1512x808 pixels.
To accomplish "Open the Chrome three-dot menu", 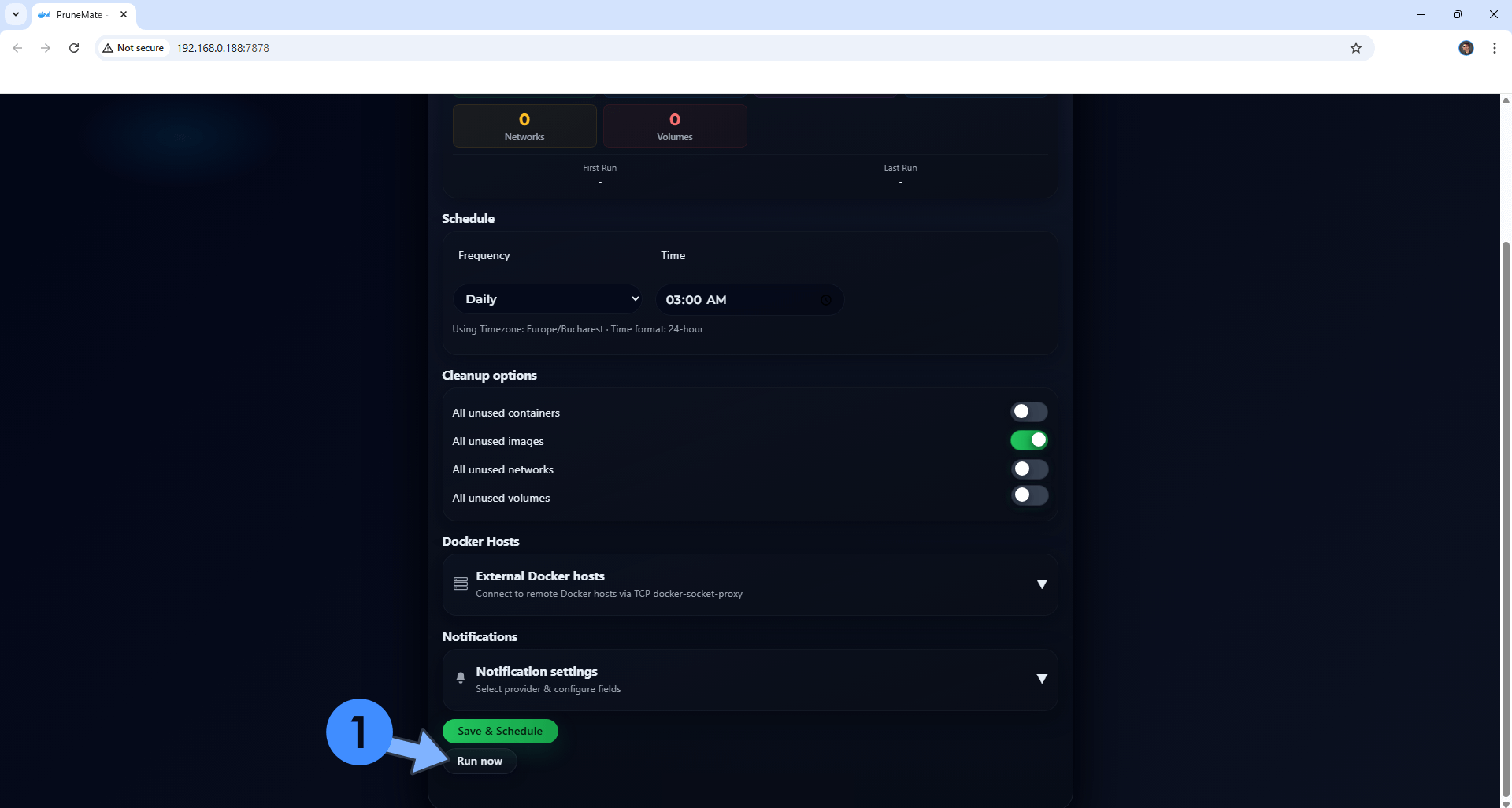I will (1495, 48).
